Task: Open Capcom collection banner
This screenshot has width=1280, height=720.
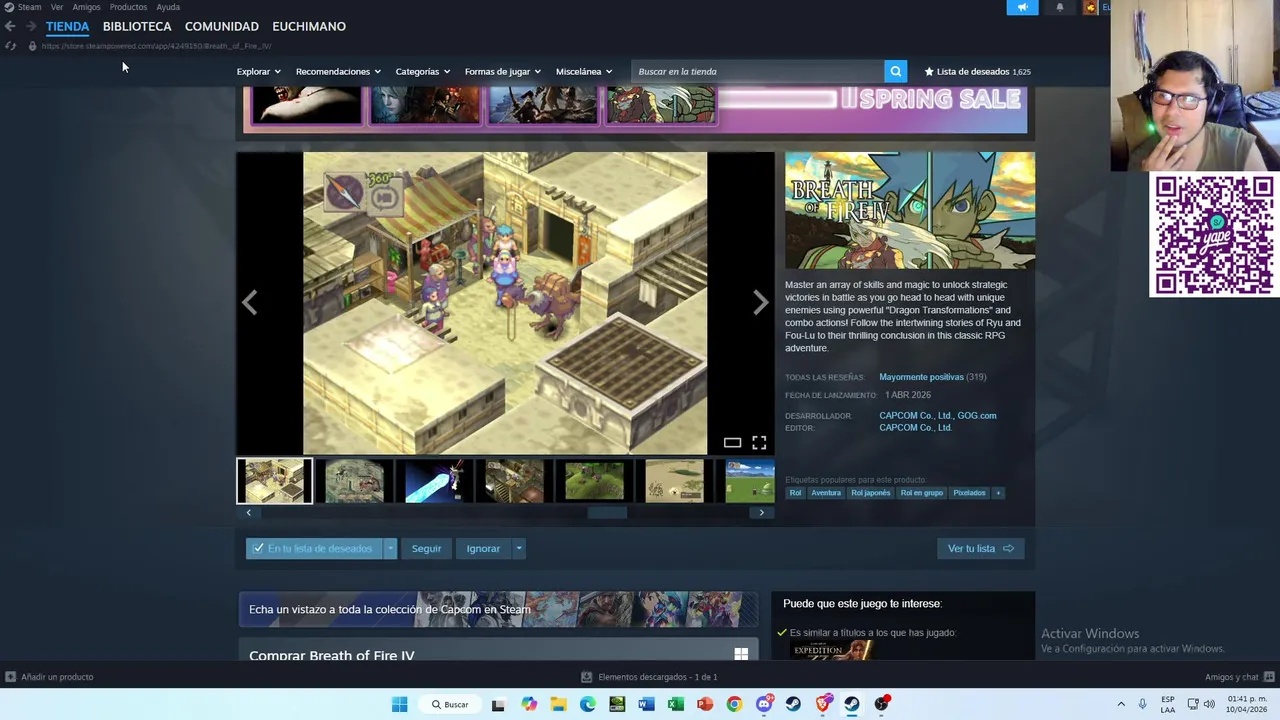Action: click(x=498, y=609)
